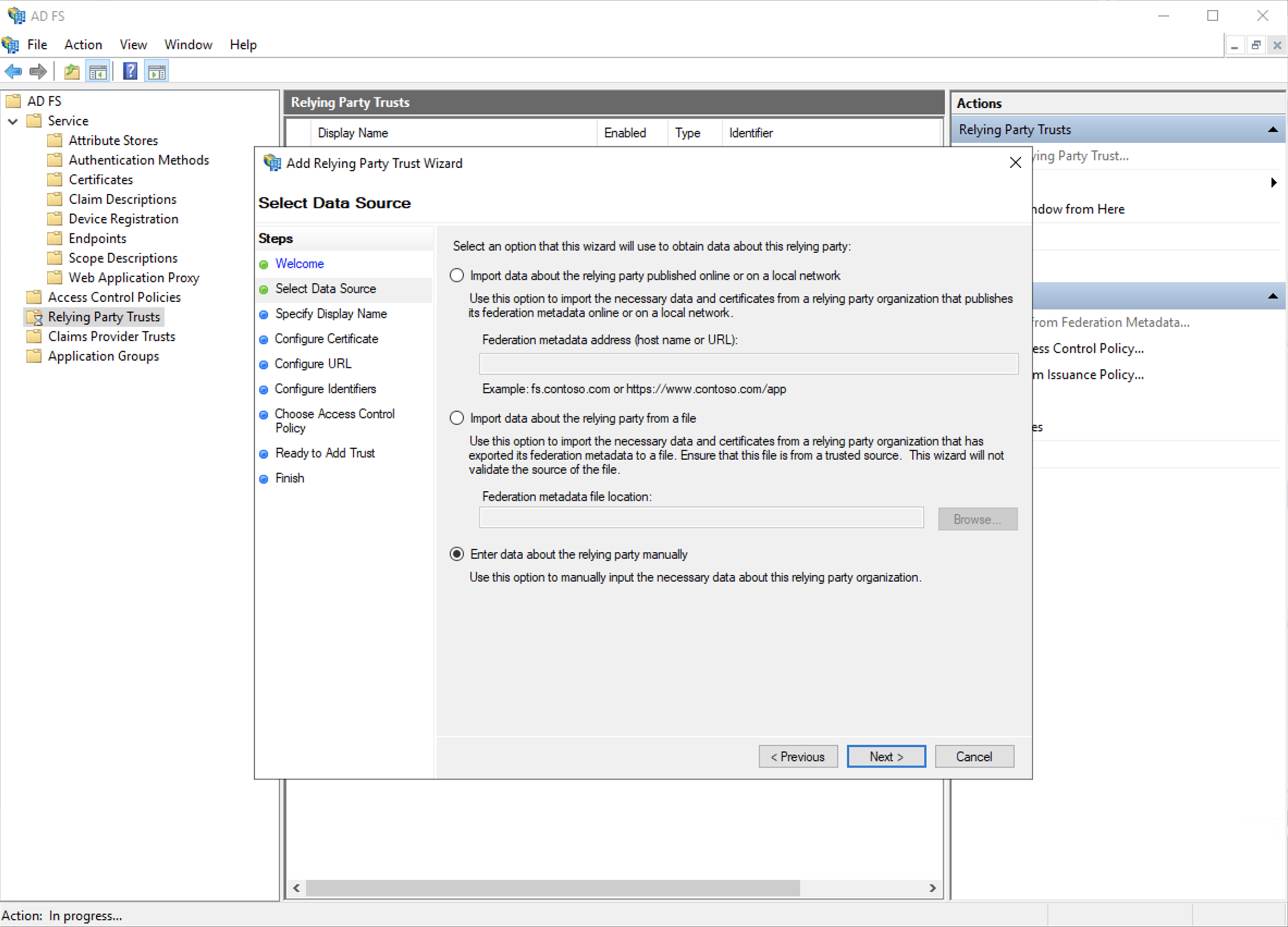
Task: Open the View menu
Action: pos(133,44)
